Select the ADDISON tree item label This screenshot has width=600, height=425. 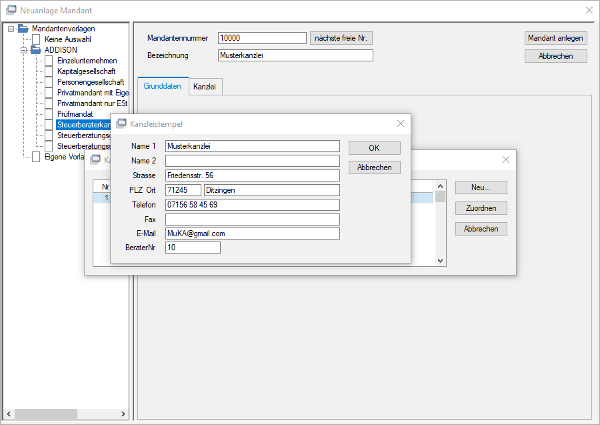click(60, 50)
